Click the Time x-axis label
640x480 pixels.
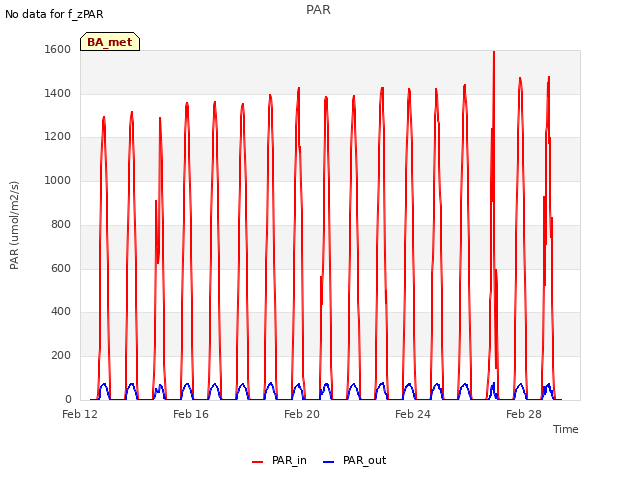pos(566,429)
